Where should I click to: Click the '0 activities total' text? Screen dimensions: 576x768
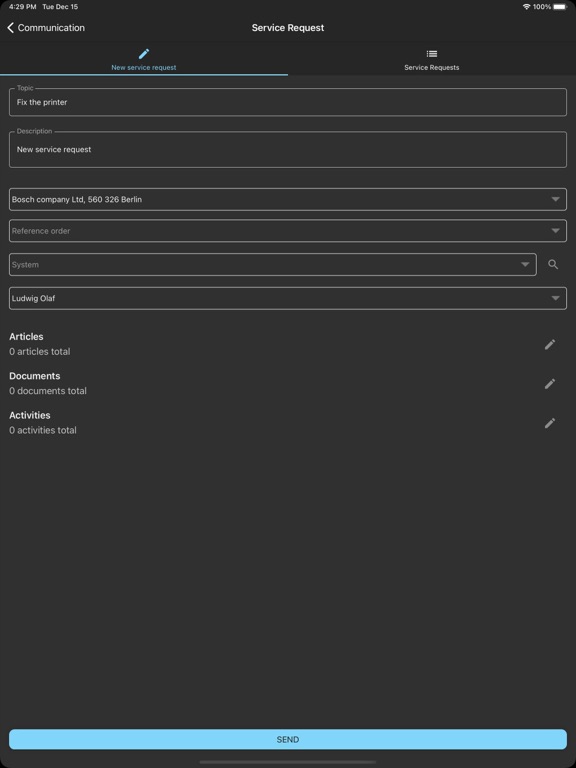(43, 430)
